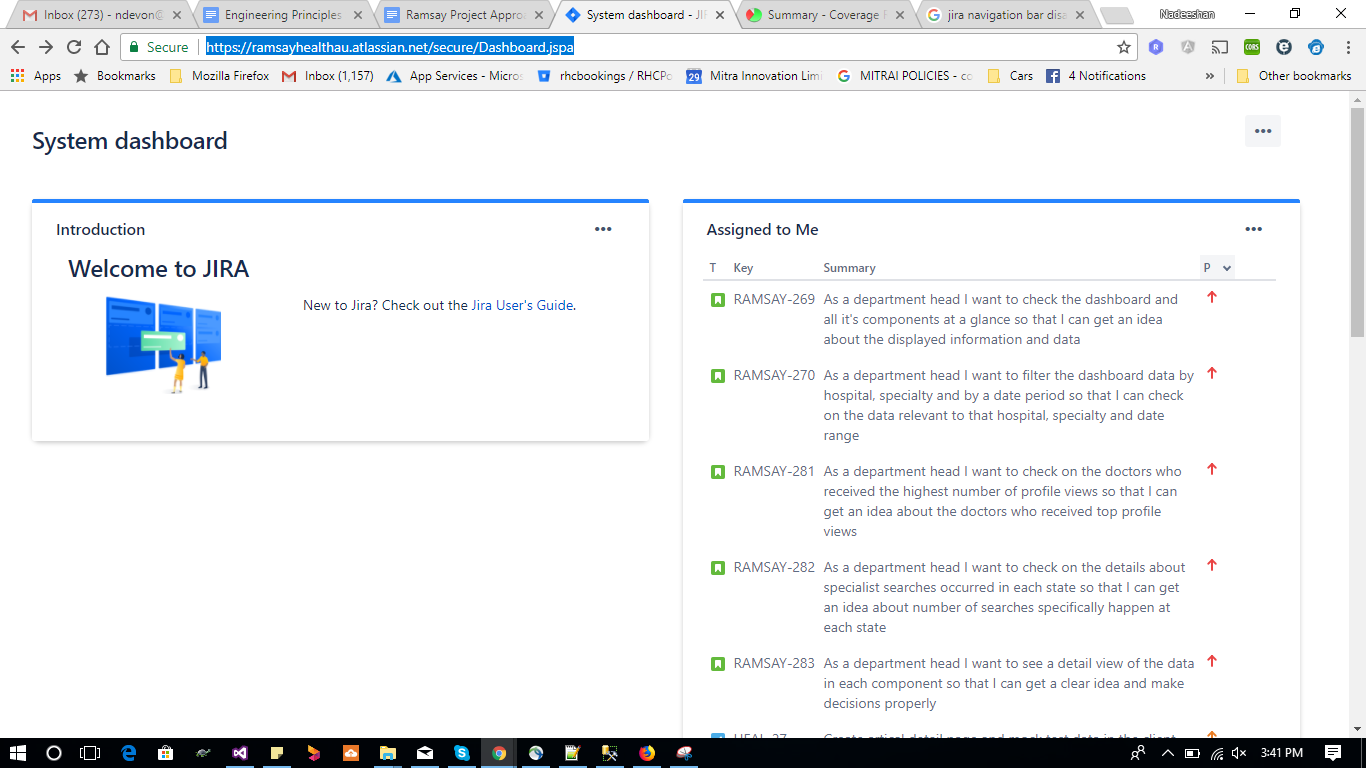1366x768 pixels.
Task: Open the RAMSAY-283 issue key link
Action: tap(774, 663)
